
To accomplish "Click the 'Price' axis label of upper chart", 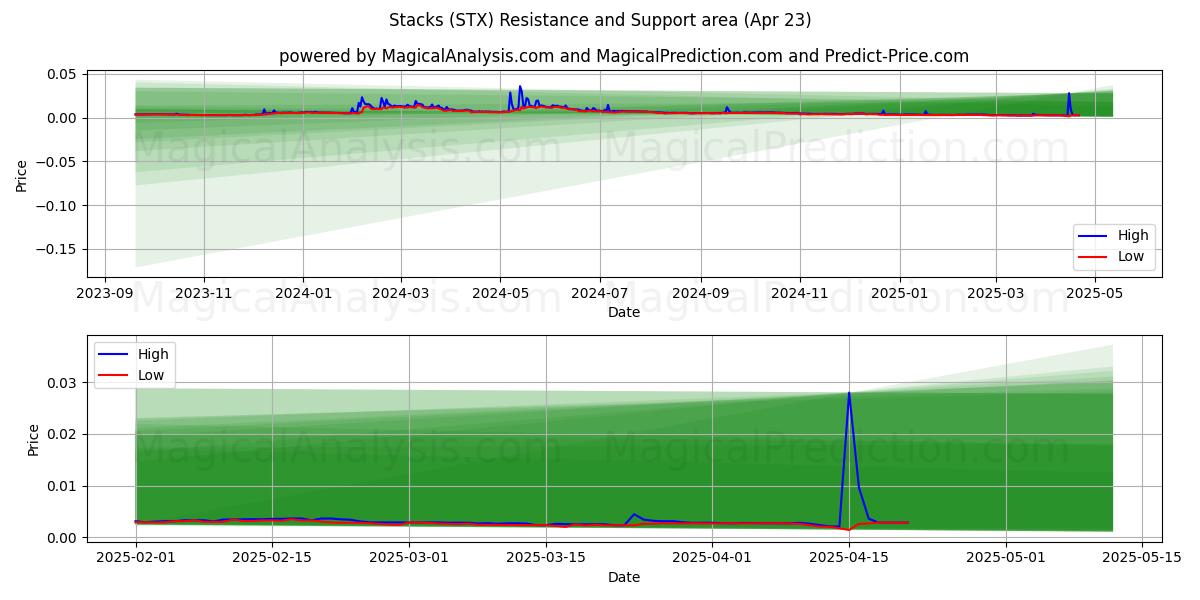I will pos(22,176).
